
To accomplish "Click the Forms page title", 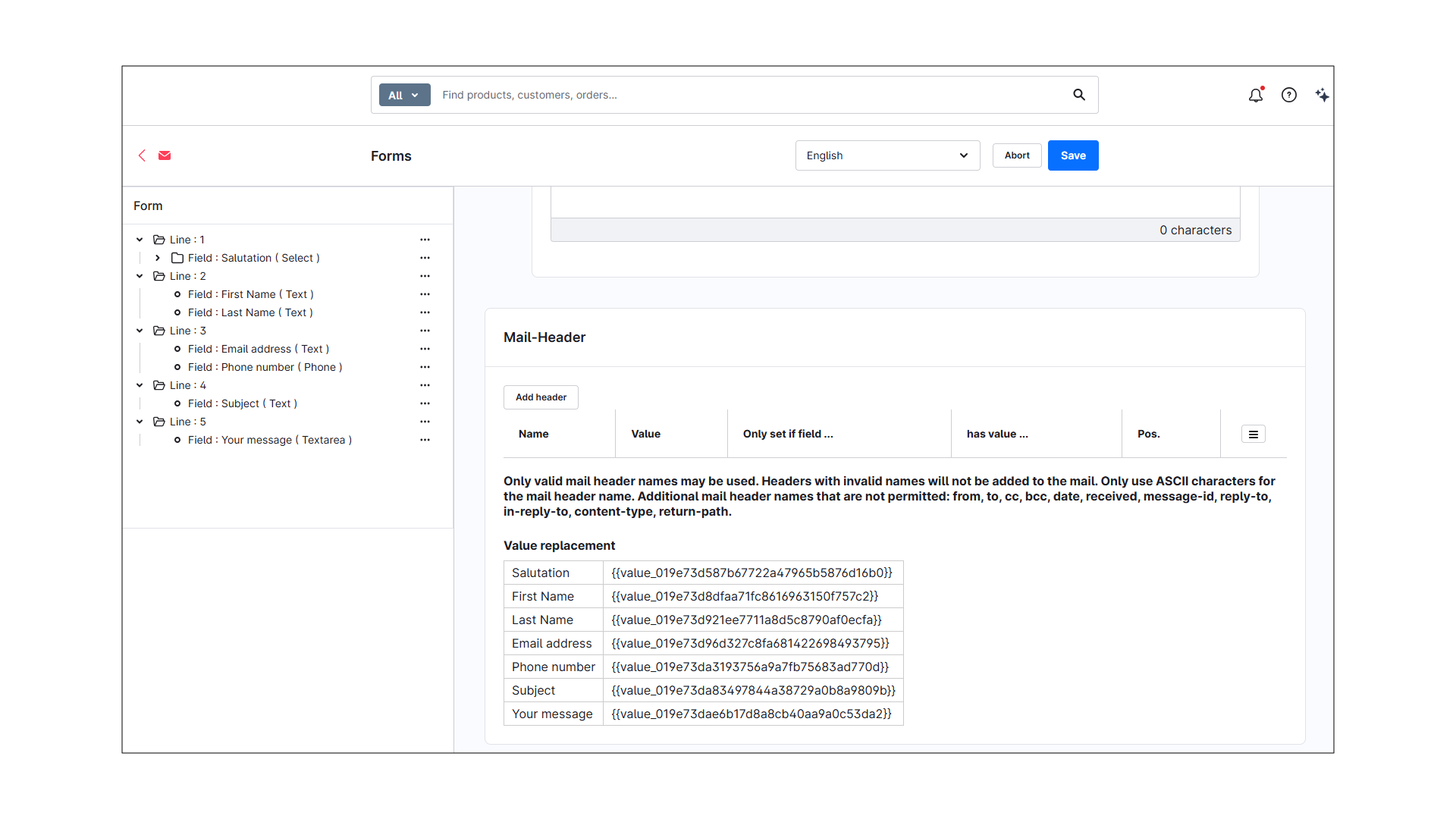I will coord(391,155).
